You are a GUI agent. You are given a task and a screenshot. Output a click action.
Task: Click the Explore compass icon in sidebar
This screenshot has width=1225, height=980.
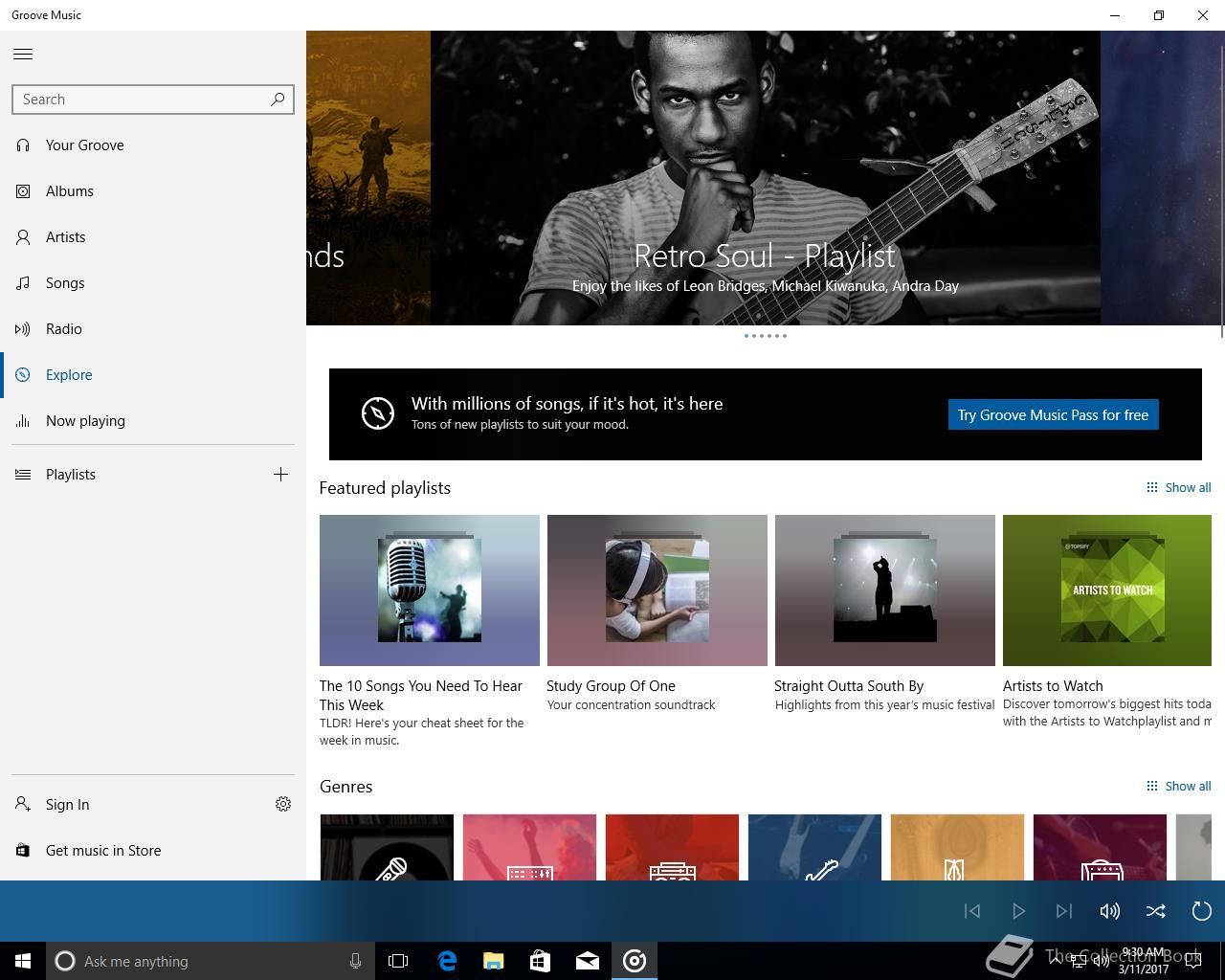[x=23, y=375]
